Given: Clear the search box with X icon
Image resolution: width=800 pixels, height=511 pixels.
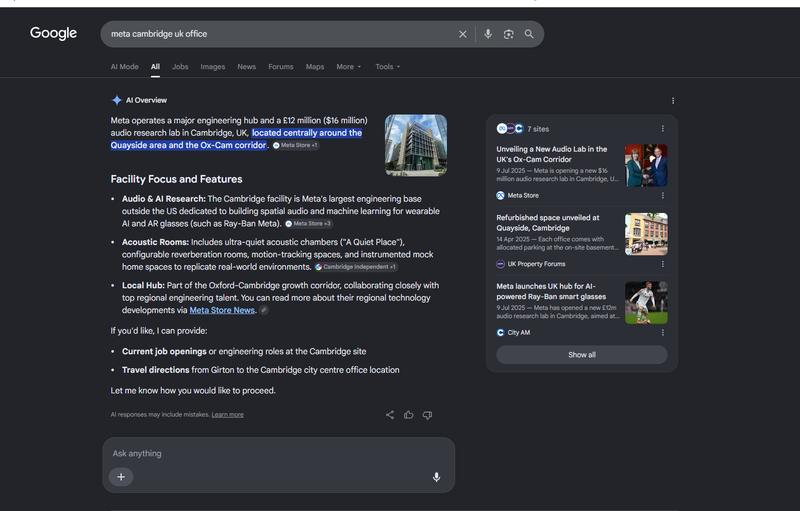Looking at the screenshot, I should tap(462, 34).
